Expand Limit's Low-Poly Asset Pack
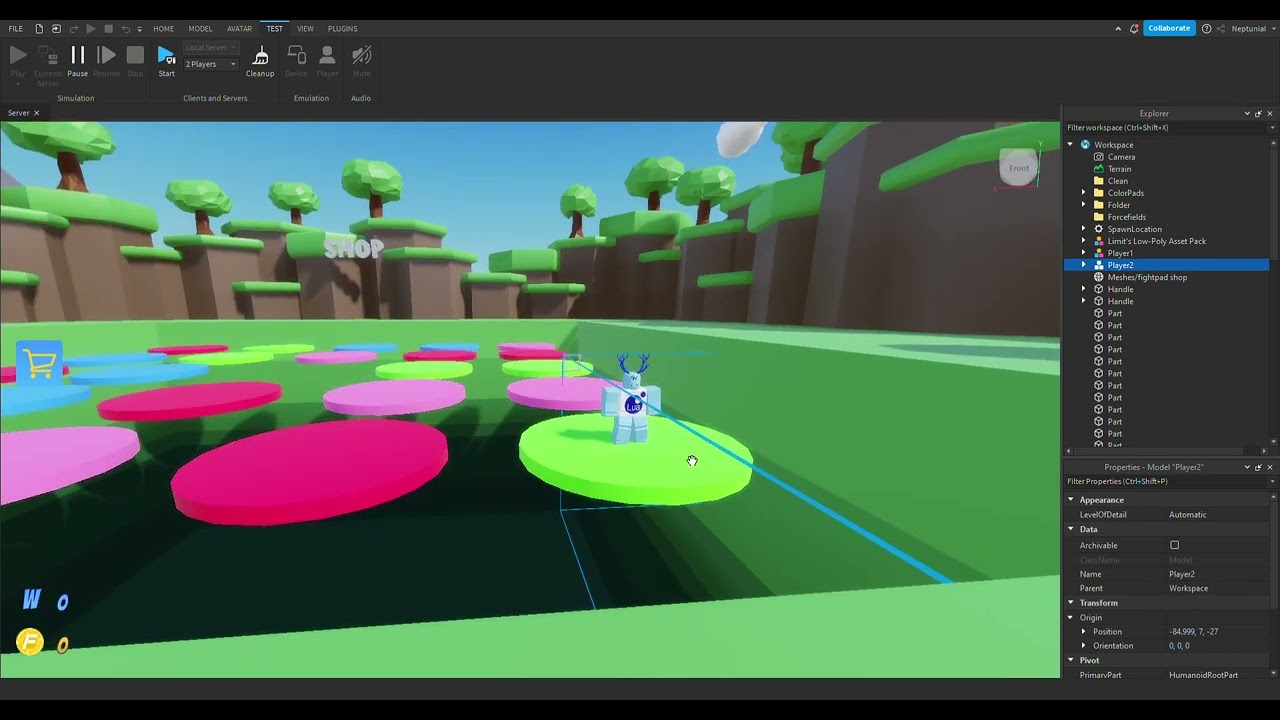This screenshot has height=720, width=1280. pos(1083,241)
